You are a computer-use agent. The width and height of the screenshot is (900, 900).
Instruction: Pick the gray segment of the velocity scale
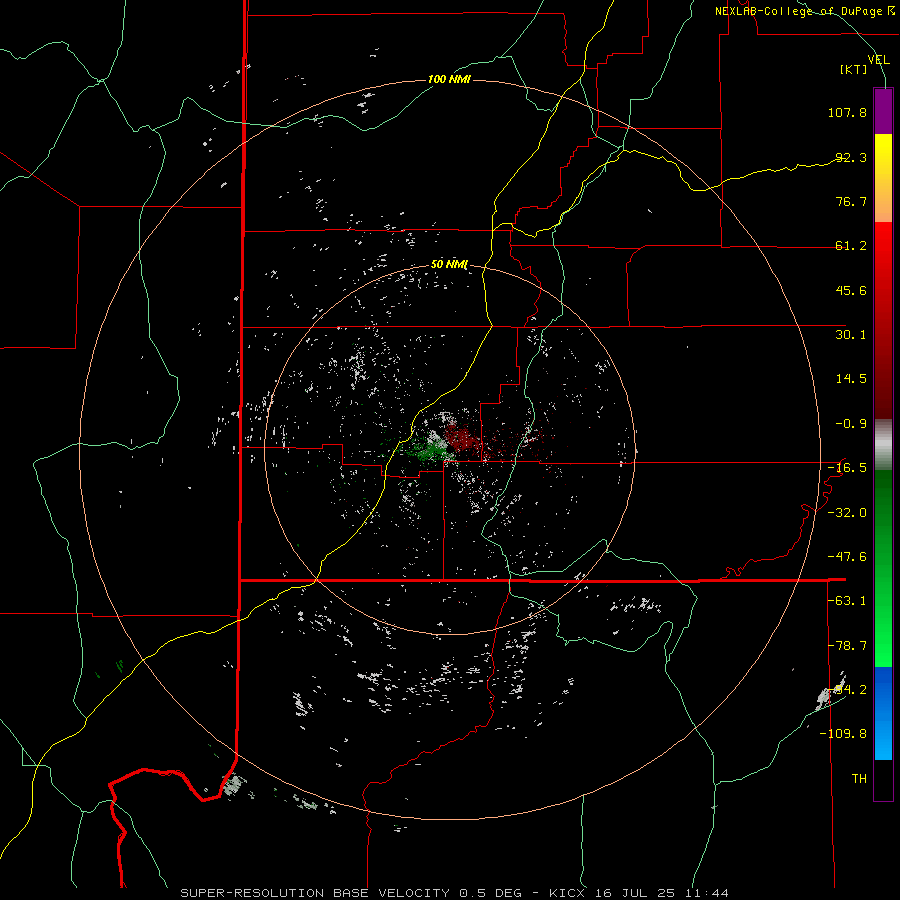coord(883,445)
